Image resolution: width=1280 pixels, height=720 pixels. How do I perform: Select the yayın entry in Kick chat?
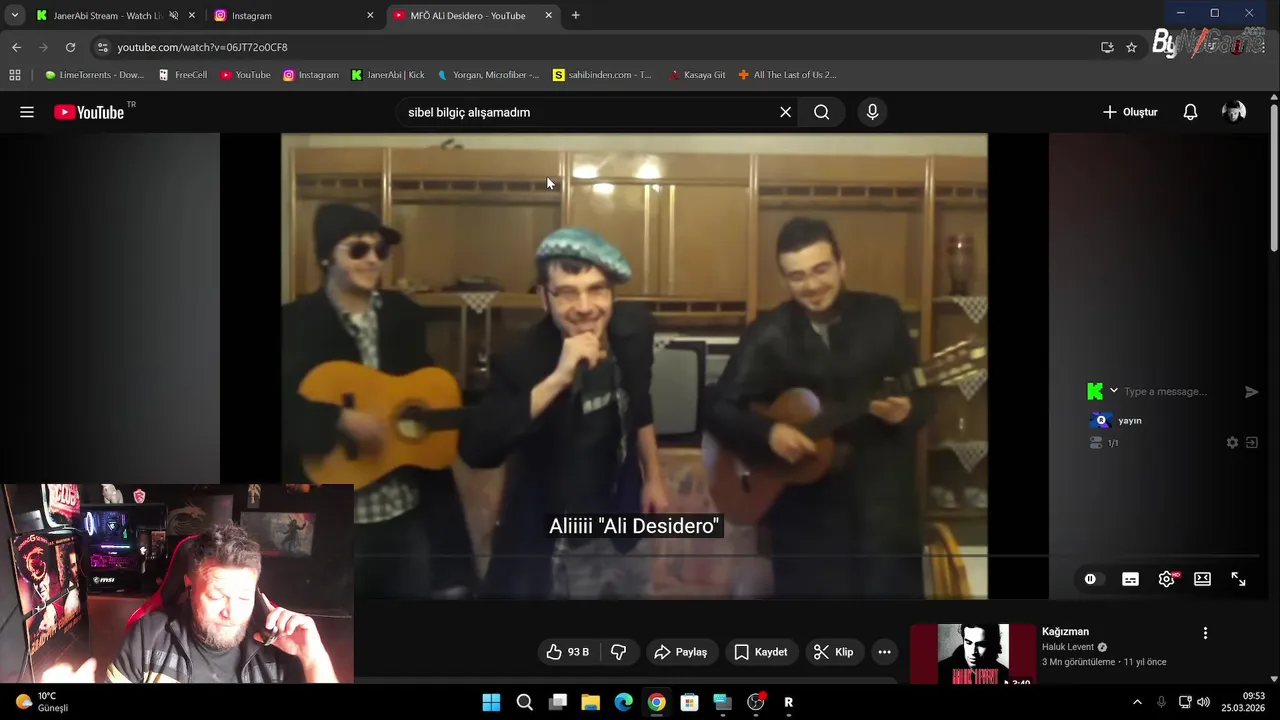pos(1129,421)
